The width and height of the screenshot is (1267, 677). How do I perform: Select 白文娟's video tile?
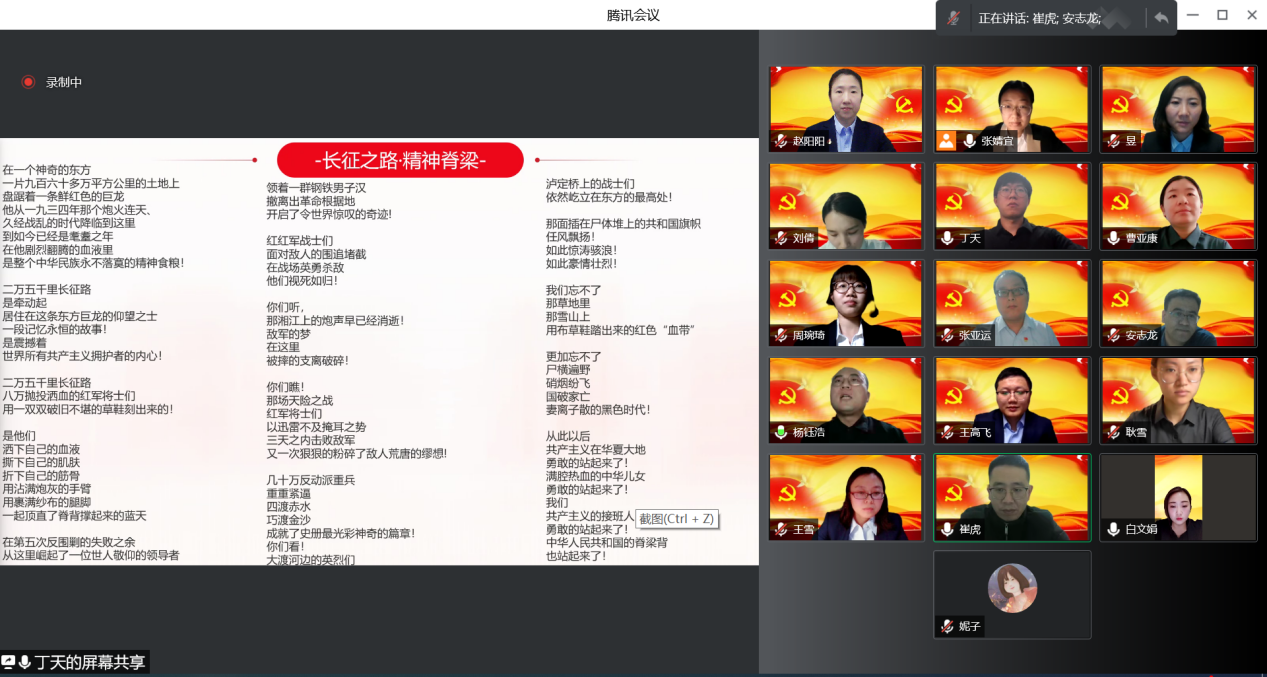coord(1178,497)
